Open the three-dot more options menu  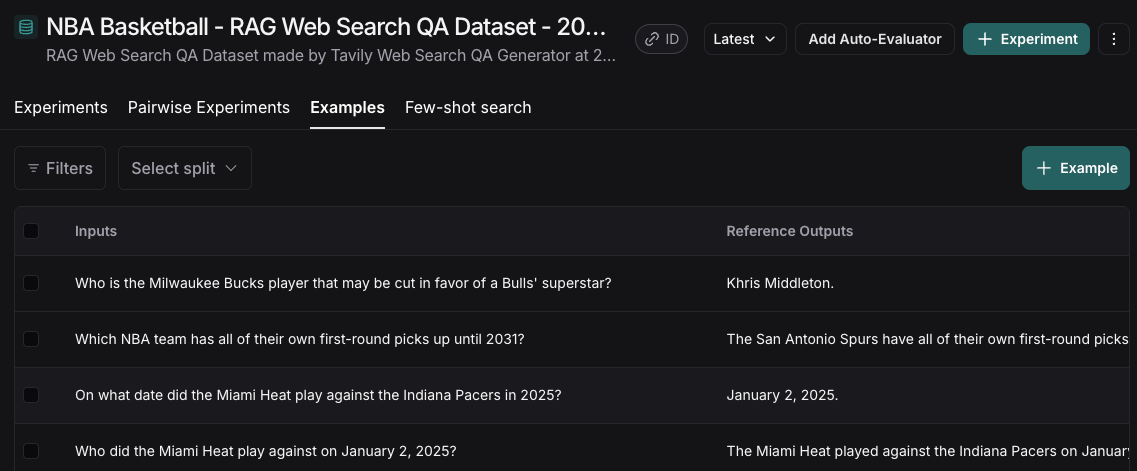pyautogui.click(x=1114, y=39)
